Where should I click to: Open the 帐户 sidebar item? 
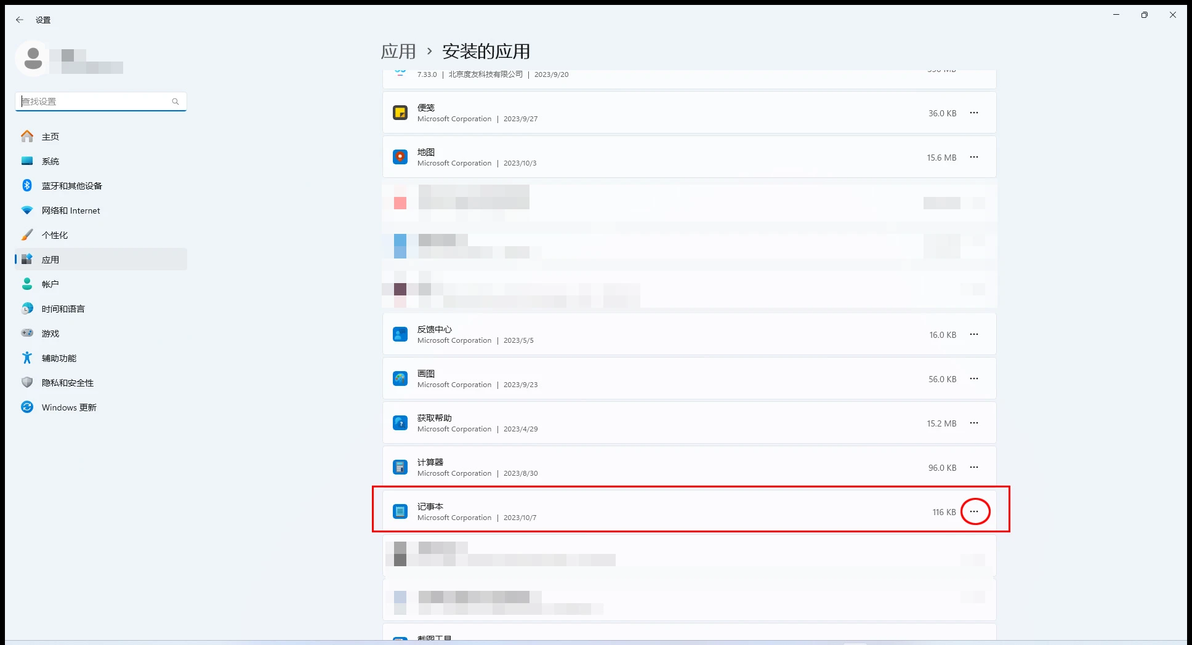[100, 284]
